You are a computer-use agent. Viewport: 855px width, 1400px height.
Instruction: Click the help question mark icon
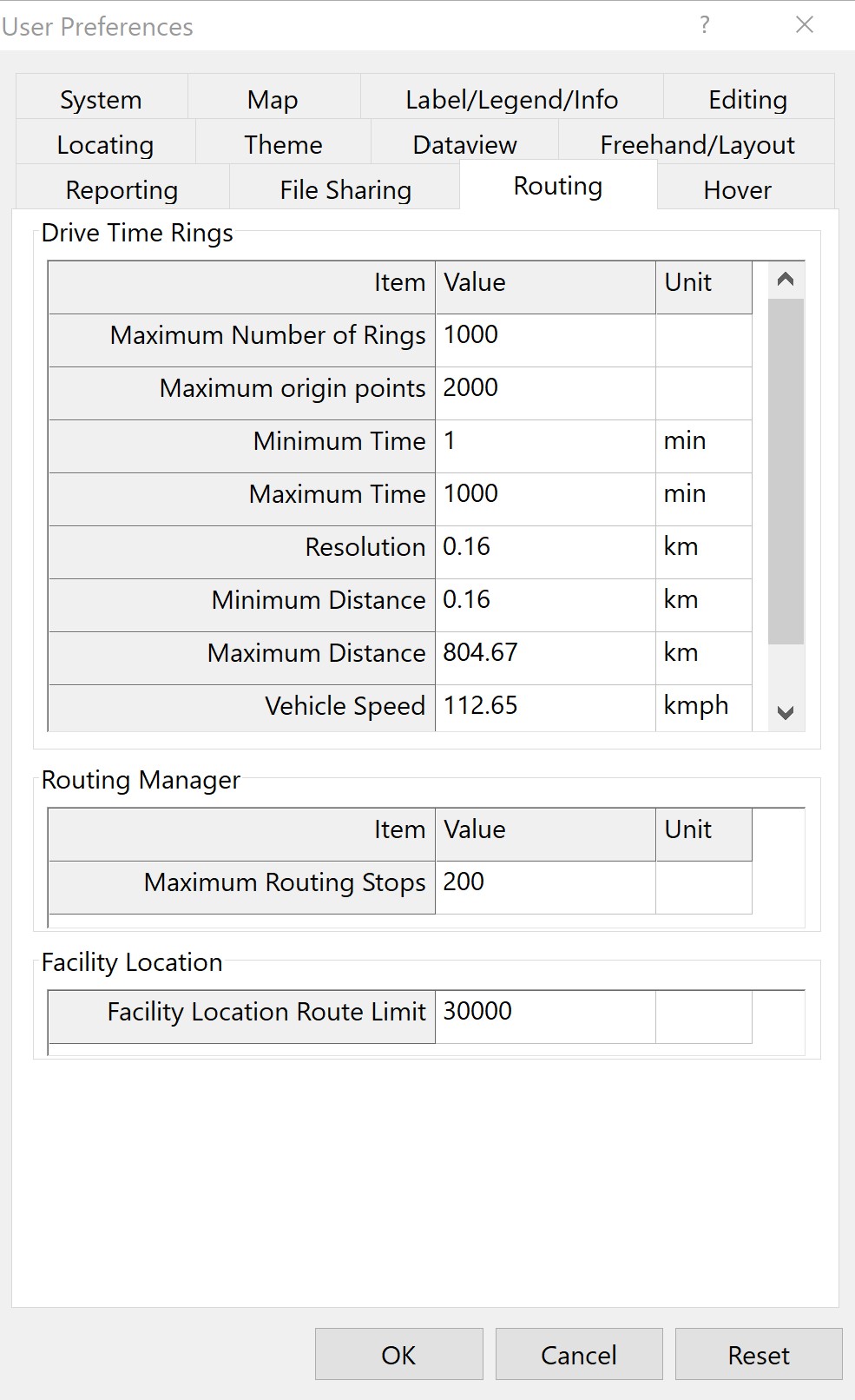point(705,25)
